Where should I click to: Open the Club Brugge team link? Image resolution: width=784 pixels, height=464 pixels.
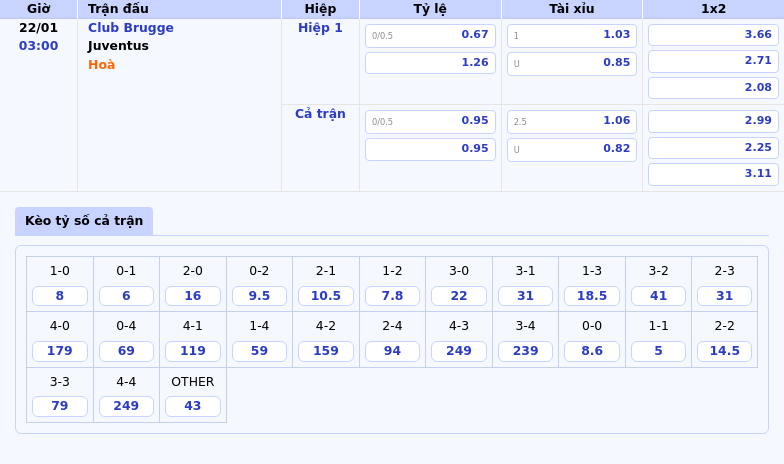click(x=130, y=28)
